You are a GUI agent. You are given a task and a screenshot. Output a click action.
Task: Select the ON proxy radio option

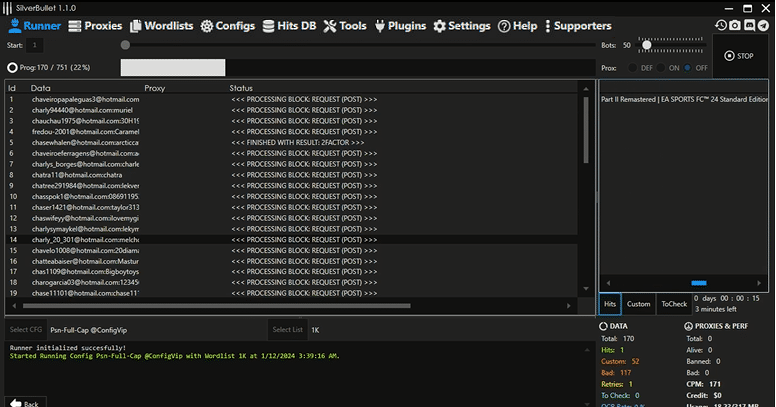[x=660, y=68]
